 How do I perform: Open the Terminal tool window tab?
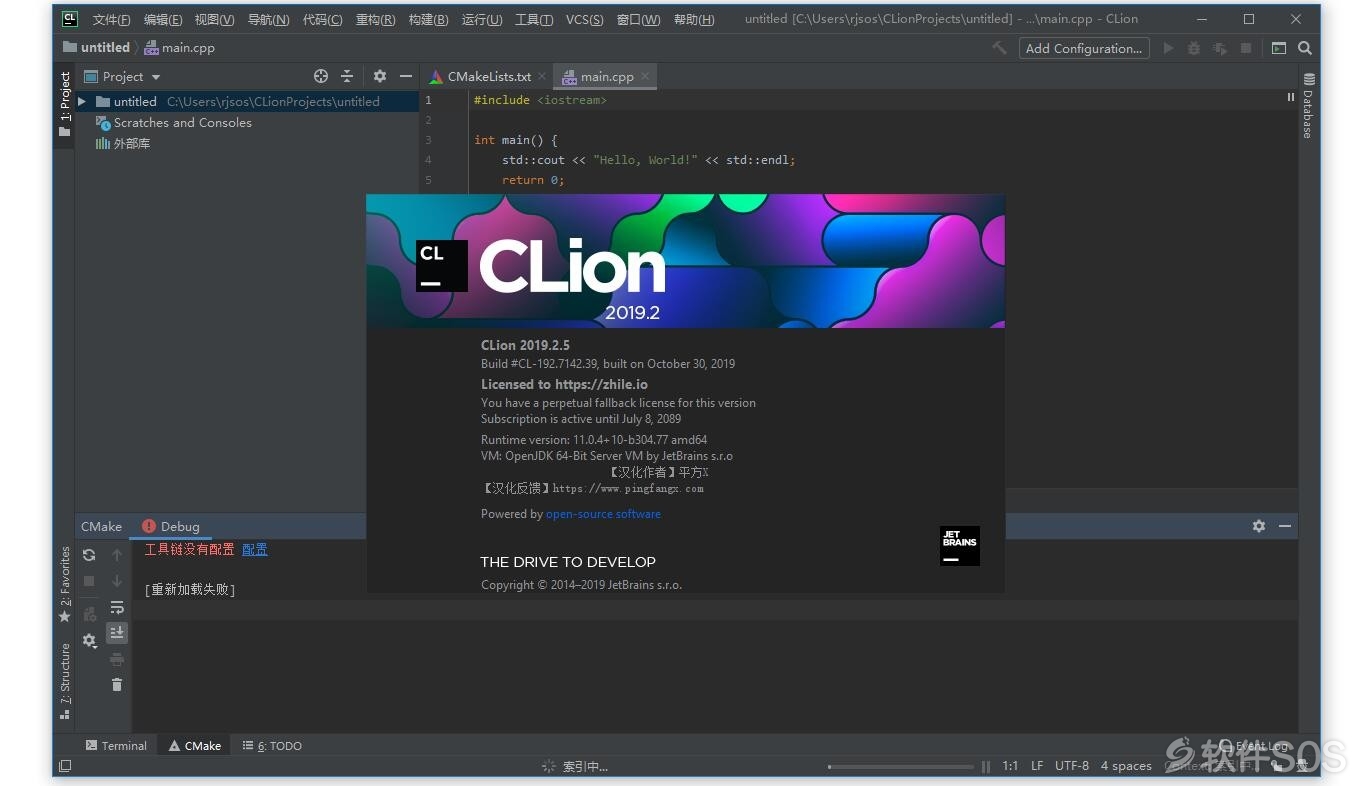(x=116, y=746)
